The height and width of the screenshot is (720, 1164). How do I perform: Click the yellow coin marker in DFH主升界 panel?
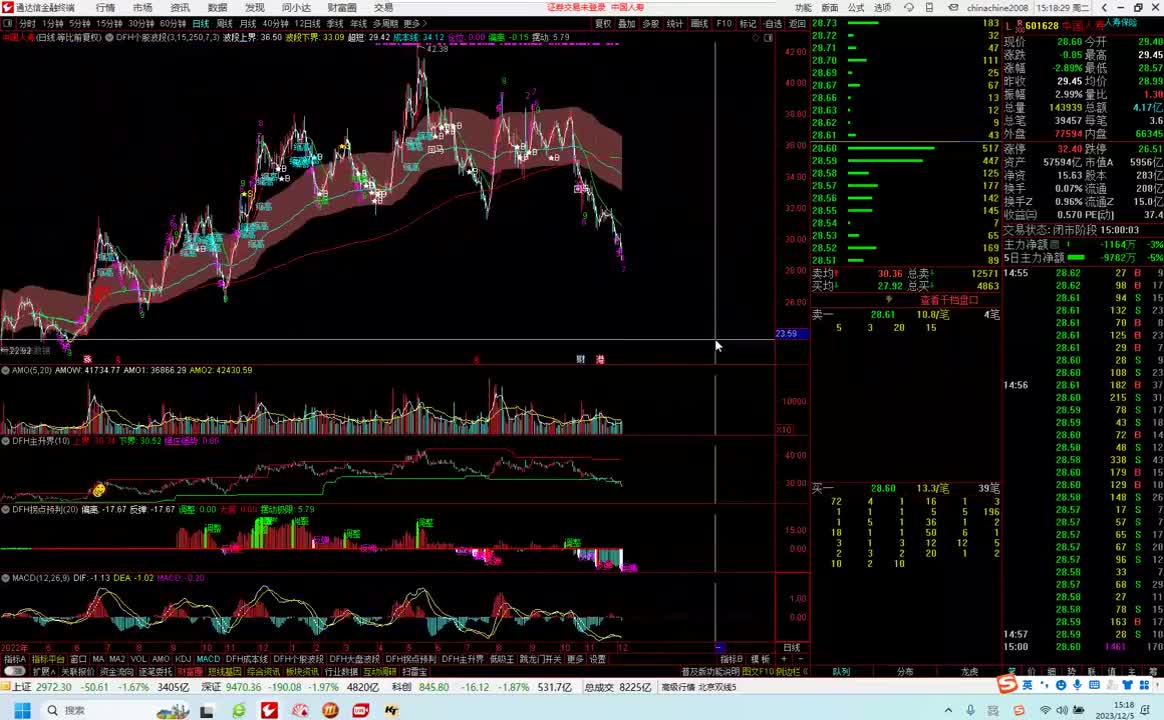(x=98, y=489)
